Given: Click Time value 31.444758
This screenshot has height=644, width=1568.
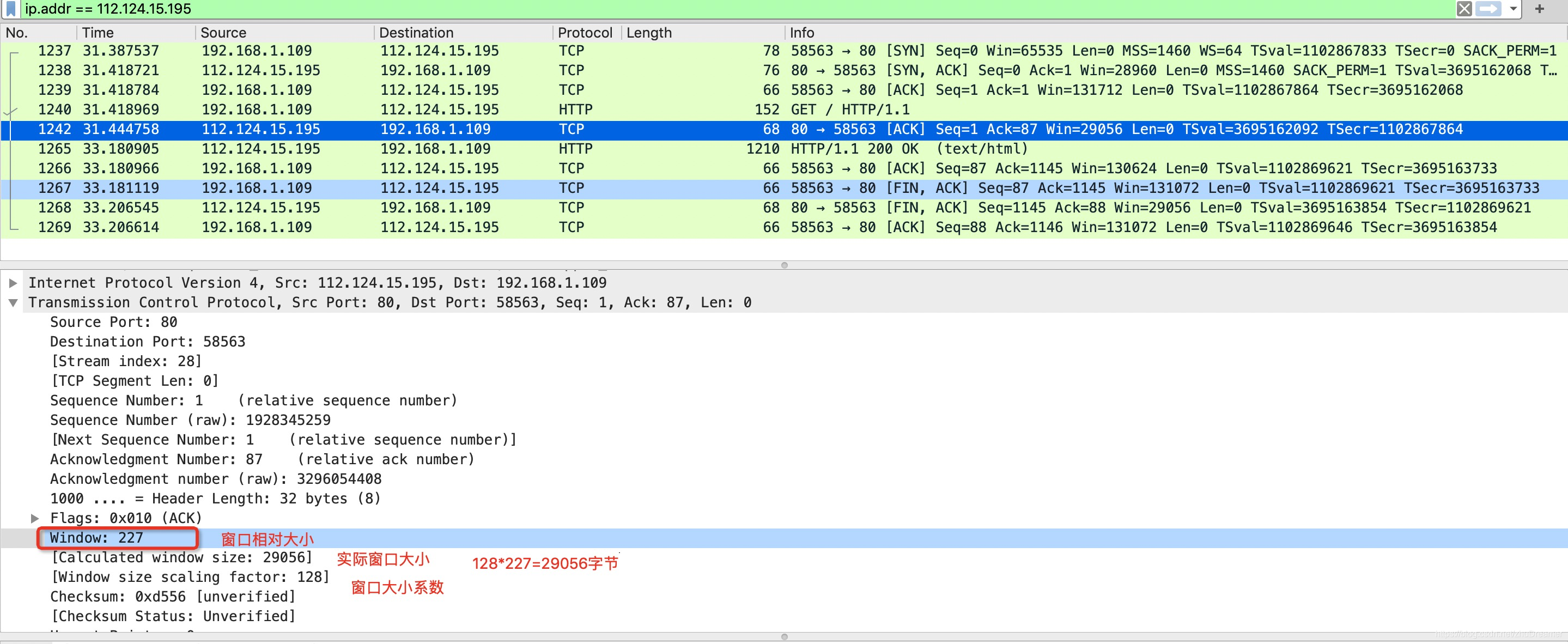Looking at the screenshot, I should tap(120, 129).
